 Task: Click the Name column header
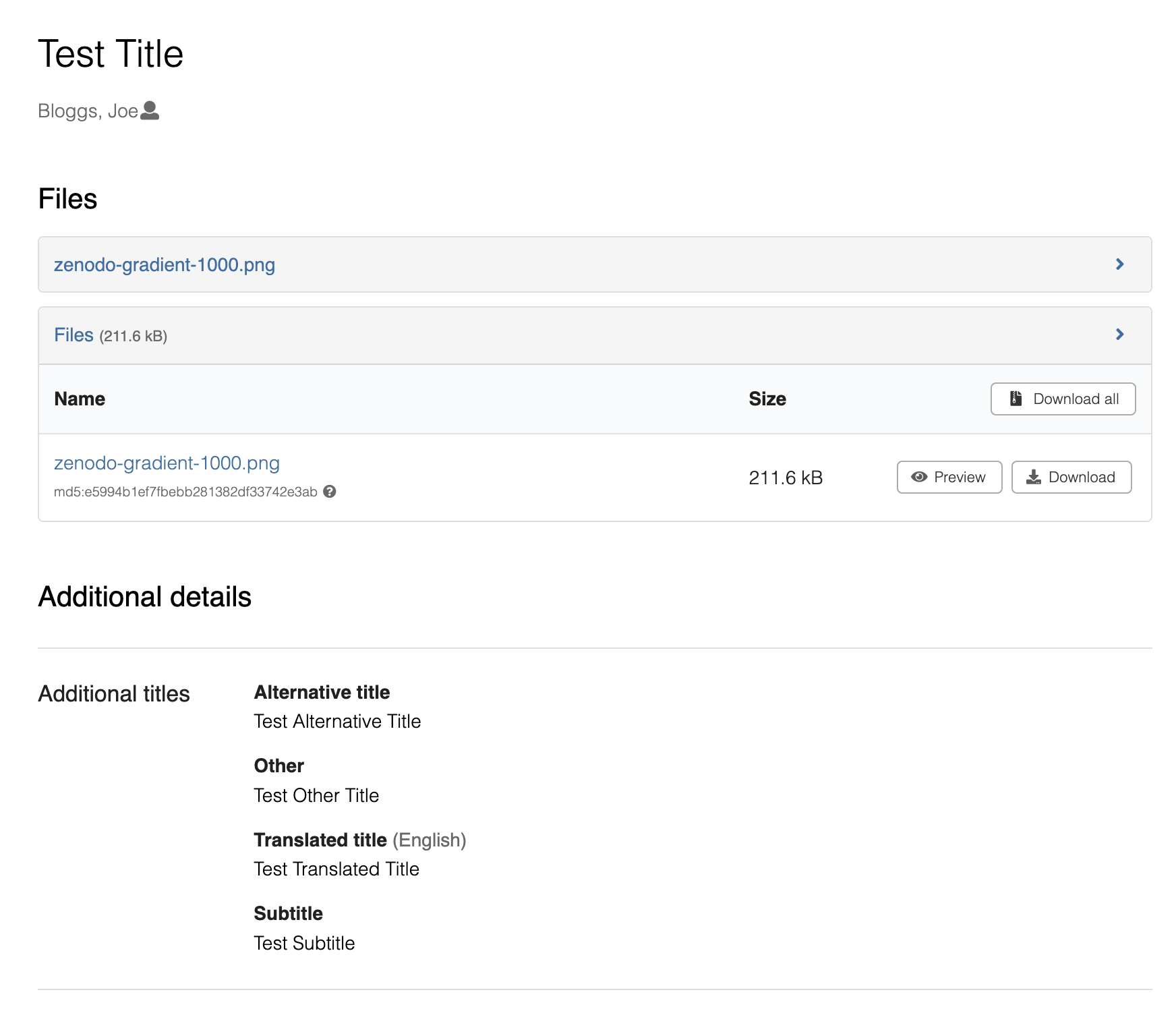point(80,399)
